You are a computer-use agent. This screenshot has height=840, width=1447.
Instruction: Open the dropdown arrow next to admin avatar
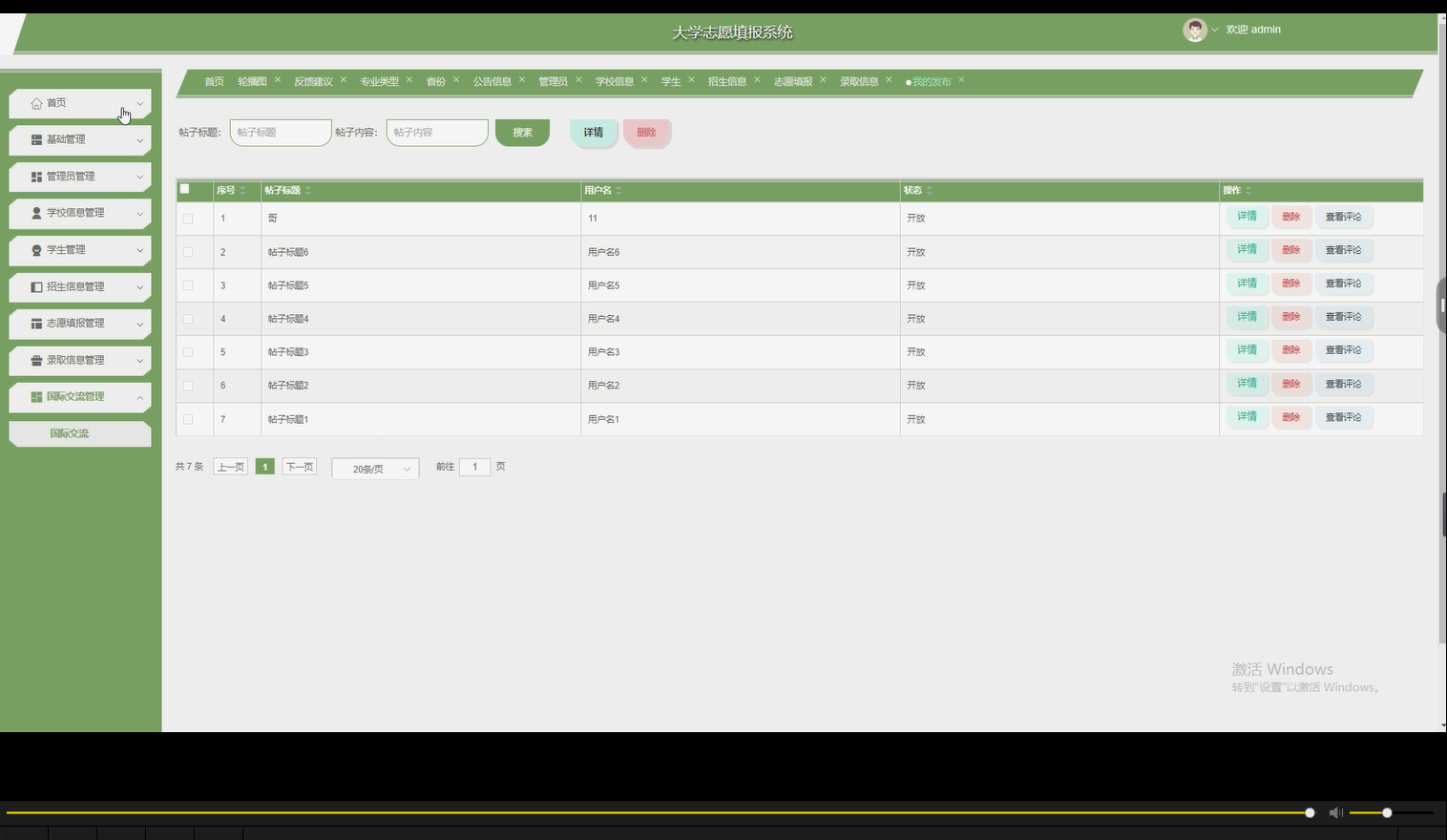pos(1215,30)
